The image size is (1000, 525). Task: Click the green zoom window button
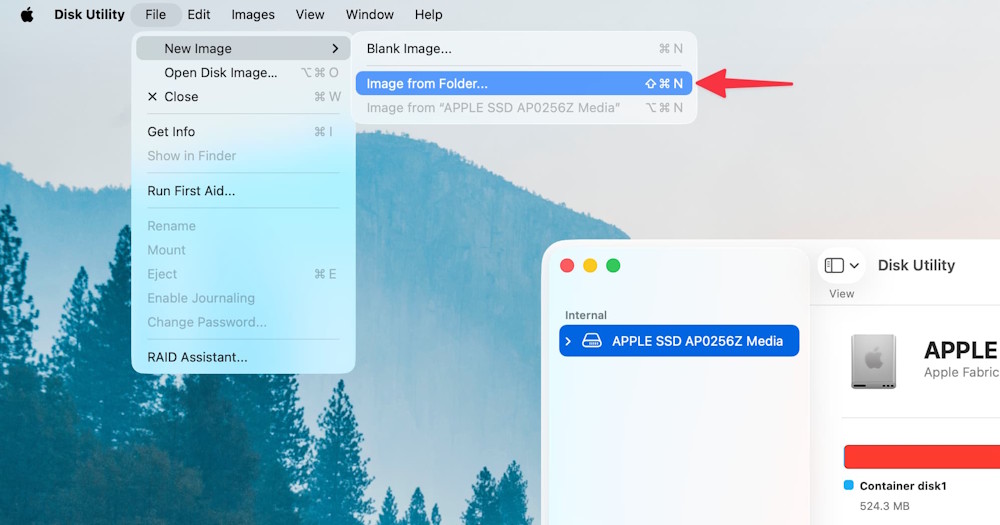[x=613, y=265]
